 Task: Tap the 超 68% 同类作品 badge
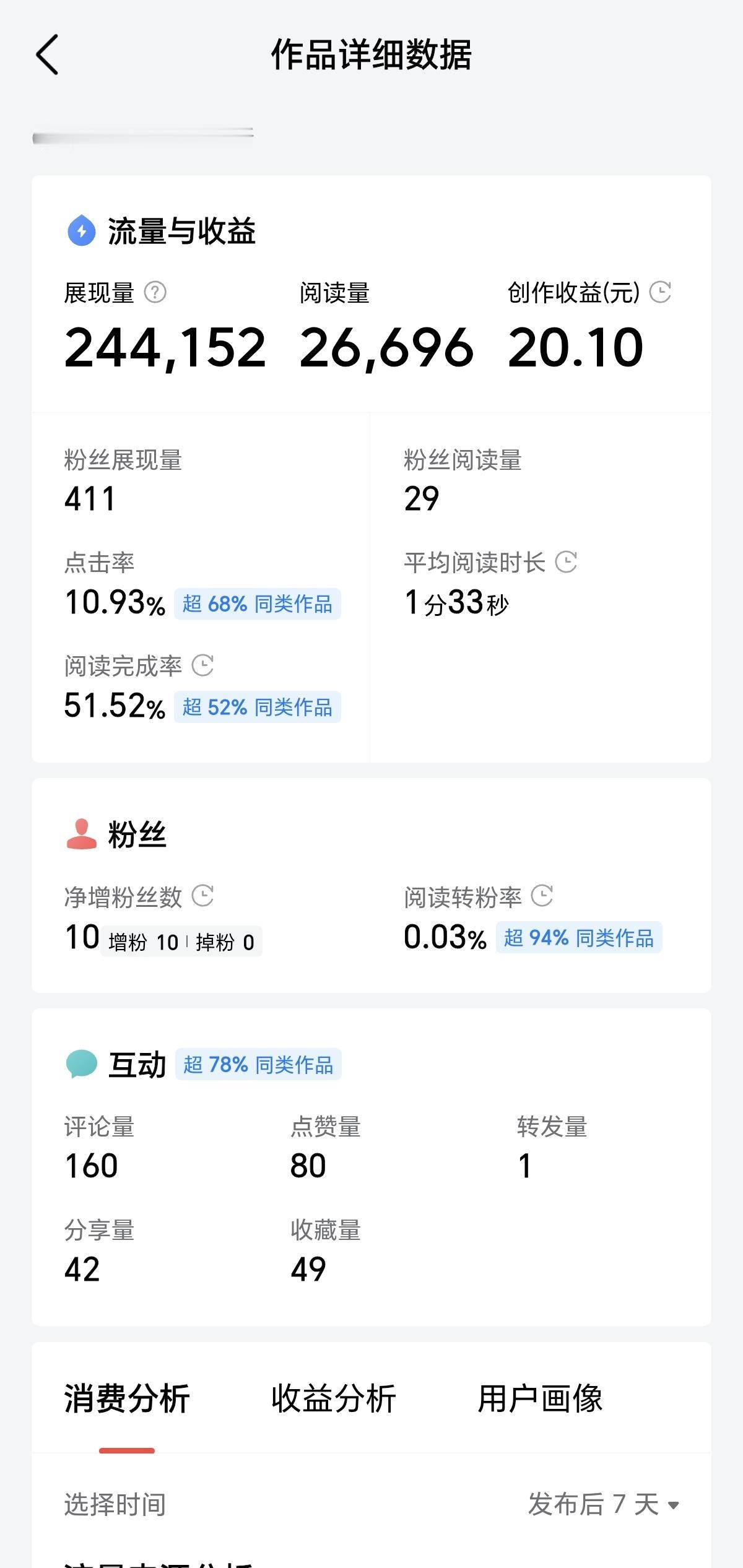click(x=258, y=604)
